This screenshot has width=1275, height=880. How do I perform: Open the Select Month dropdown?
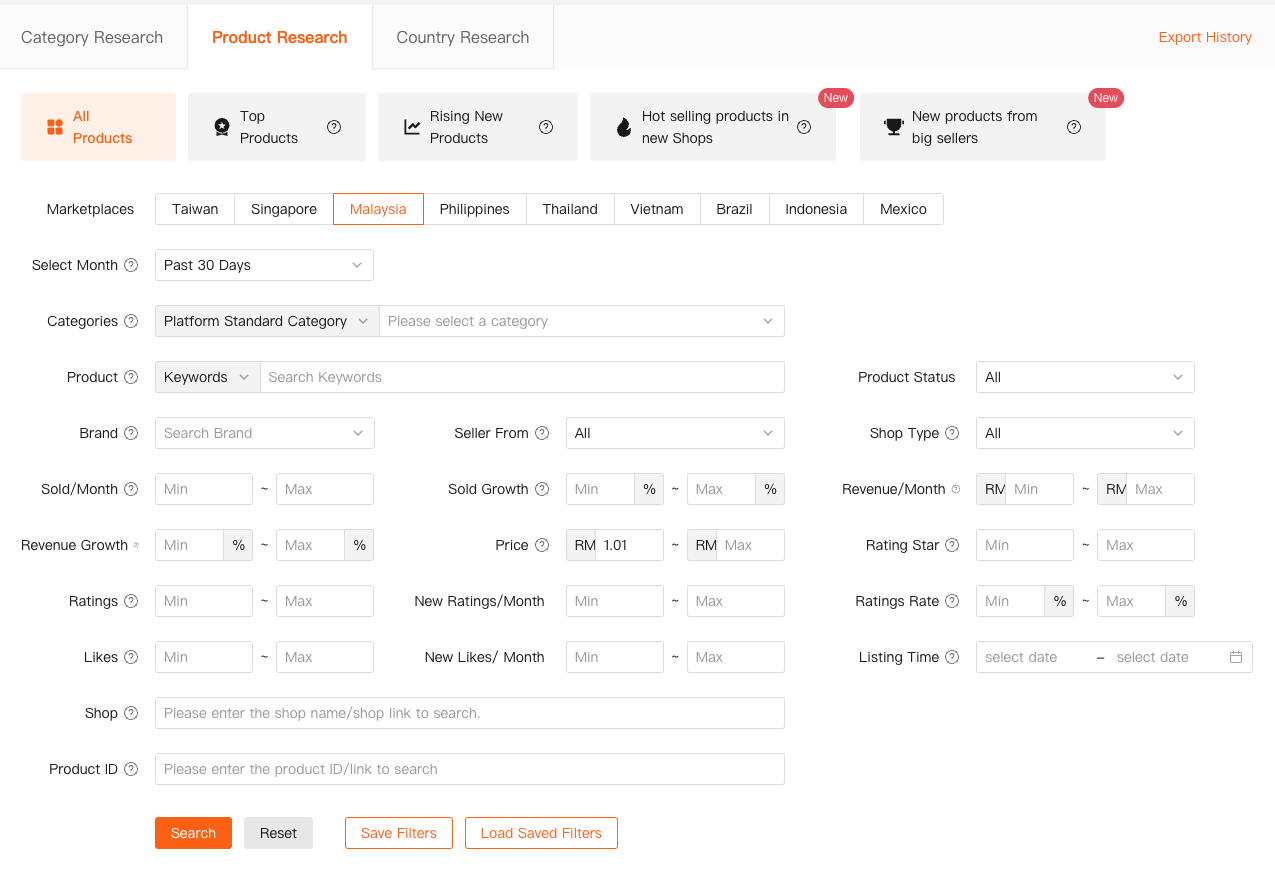pyautogui.click(x=264, y=265)
